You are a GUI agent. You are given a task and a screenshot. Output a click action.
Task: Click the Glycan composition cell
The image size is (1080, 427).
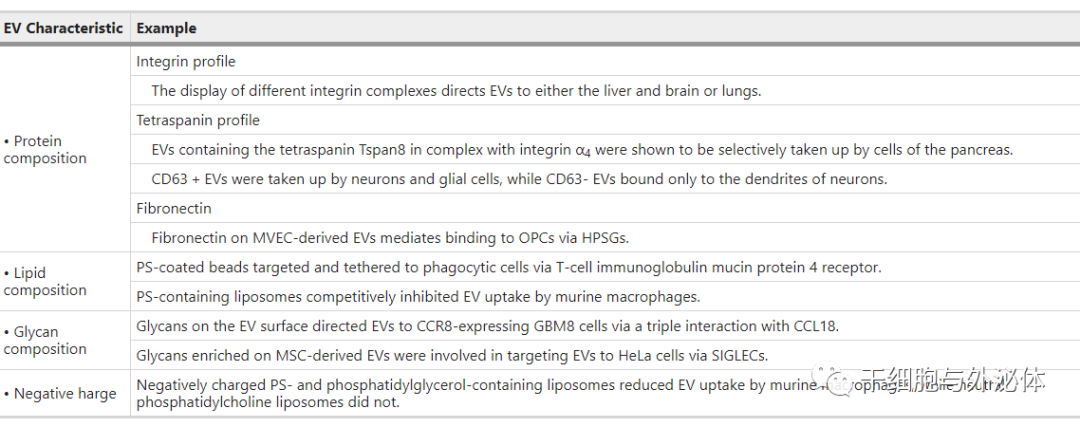pos(65,340)
